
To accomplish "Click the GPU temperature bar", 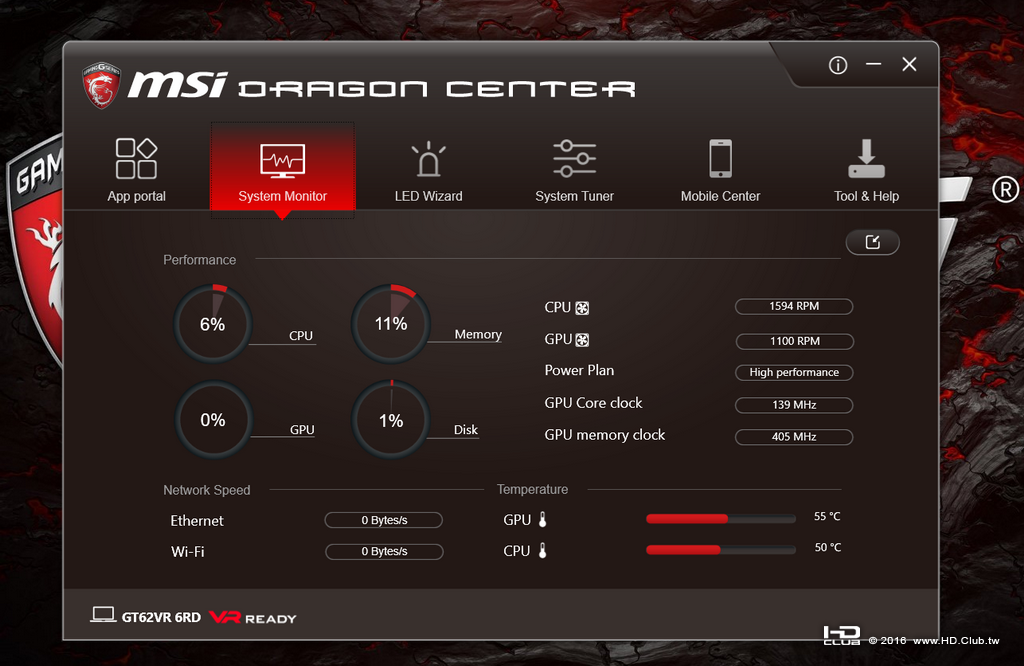I will [x=720, y=518].
